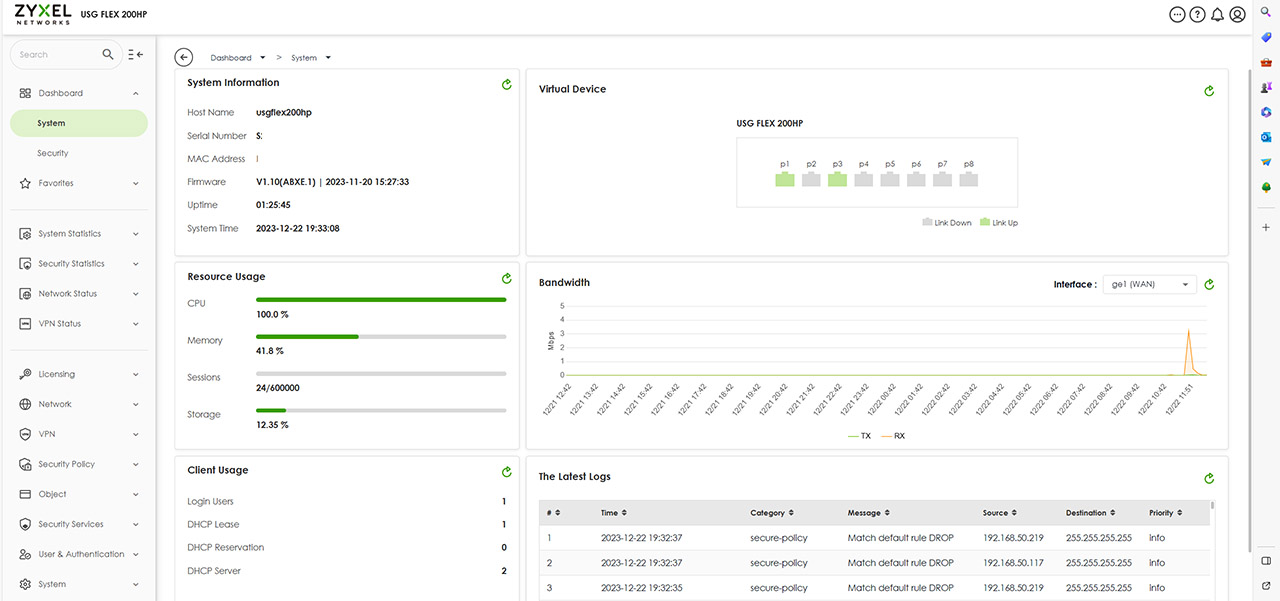This screenshot has width=1280, height=601.
Task: Sort logs by Source column
Action: coord(1000,513)
